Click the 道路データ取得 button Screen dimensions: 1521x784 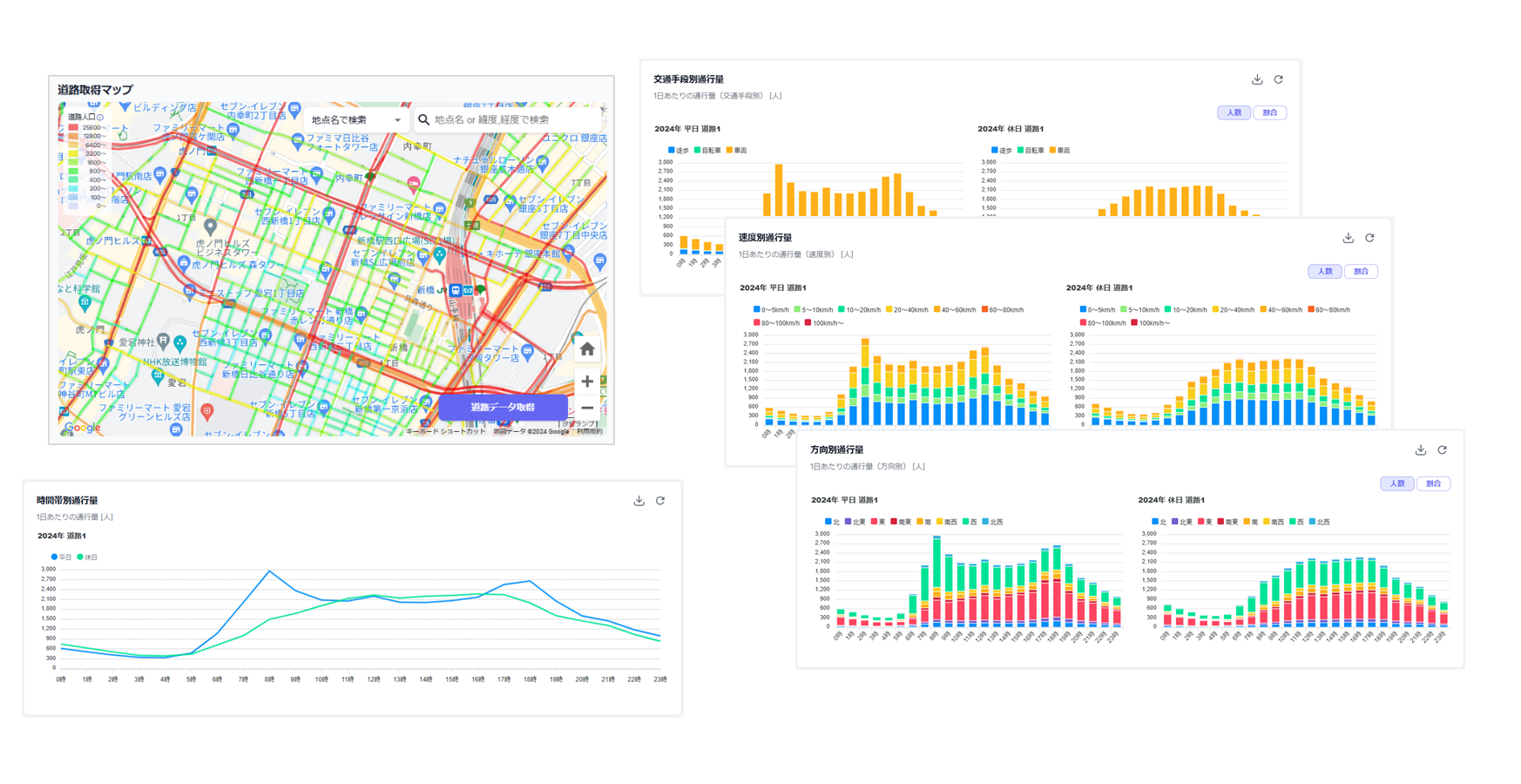tap(503, 407)
